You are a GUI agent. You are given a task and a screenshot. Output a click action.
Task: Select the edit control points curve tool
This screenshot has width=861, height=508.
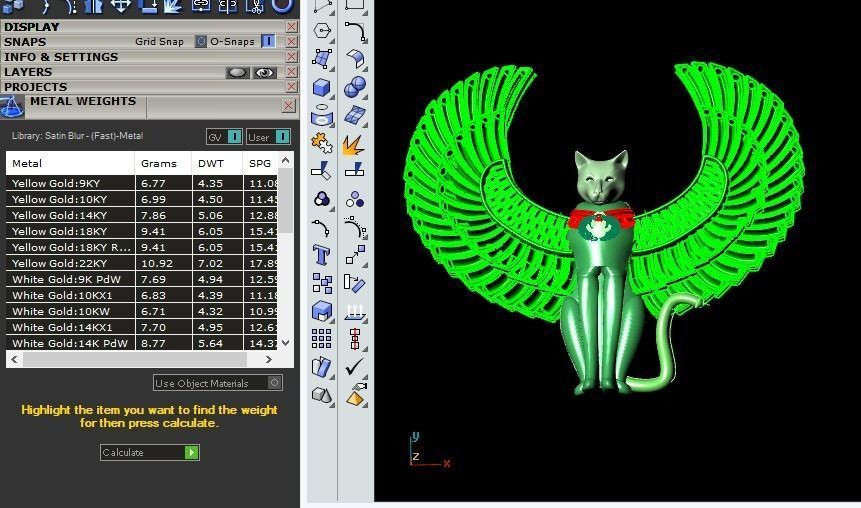click(322, 227)
